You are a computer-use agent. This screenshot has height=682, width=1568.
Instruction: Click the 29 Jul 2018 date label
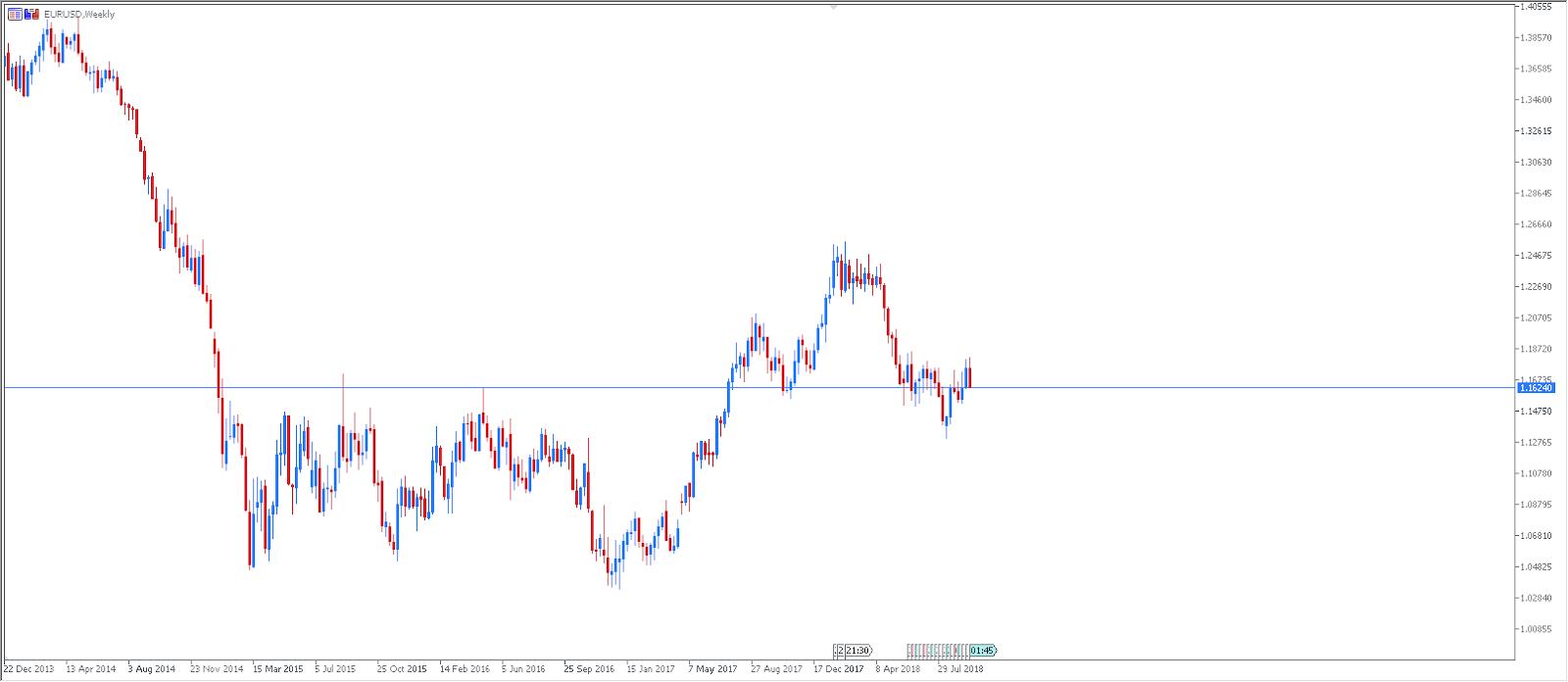point(960,670)
